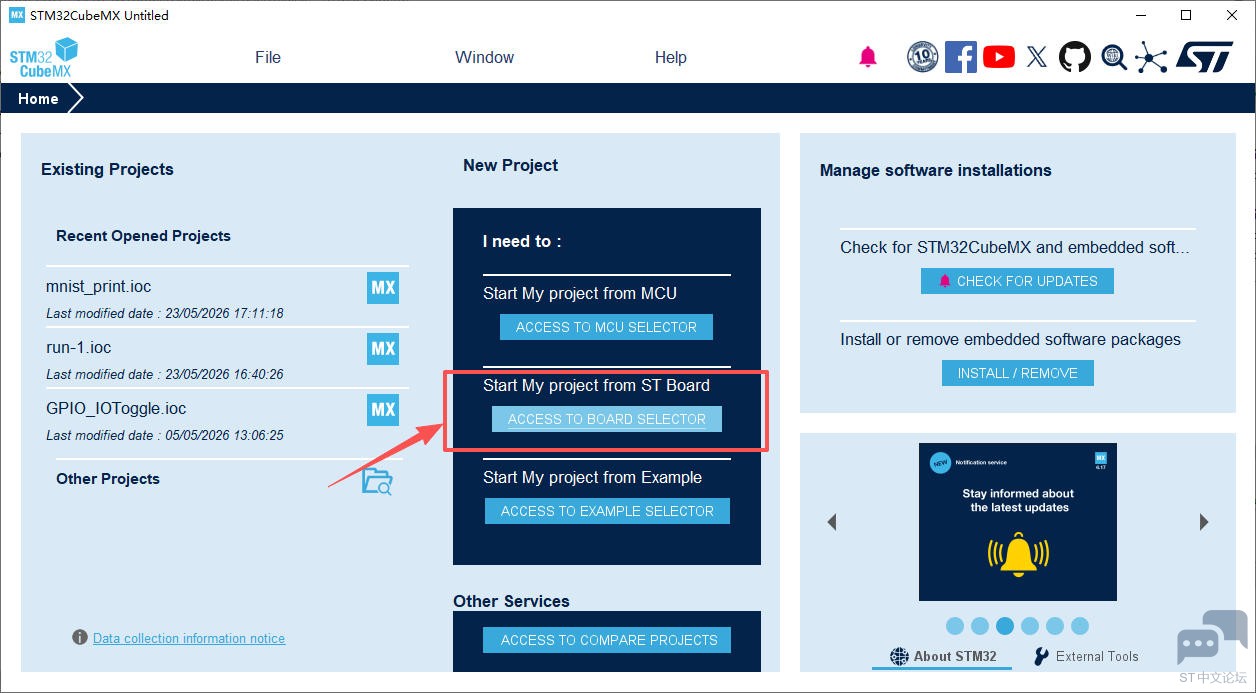
Task: Open recent project run-1.ioc
Action: point(78,347)
